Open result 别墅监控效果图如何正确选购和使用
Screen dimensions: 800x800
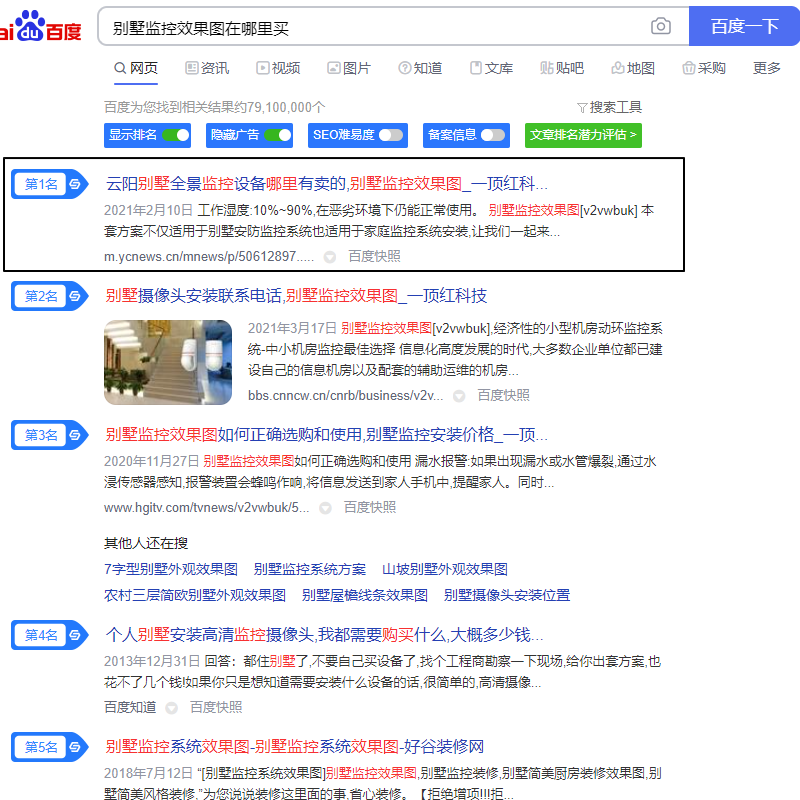coord(327,435)
